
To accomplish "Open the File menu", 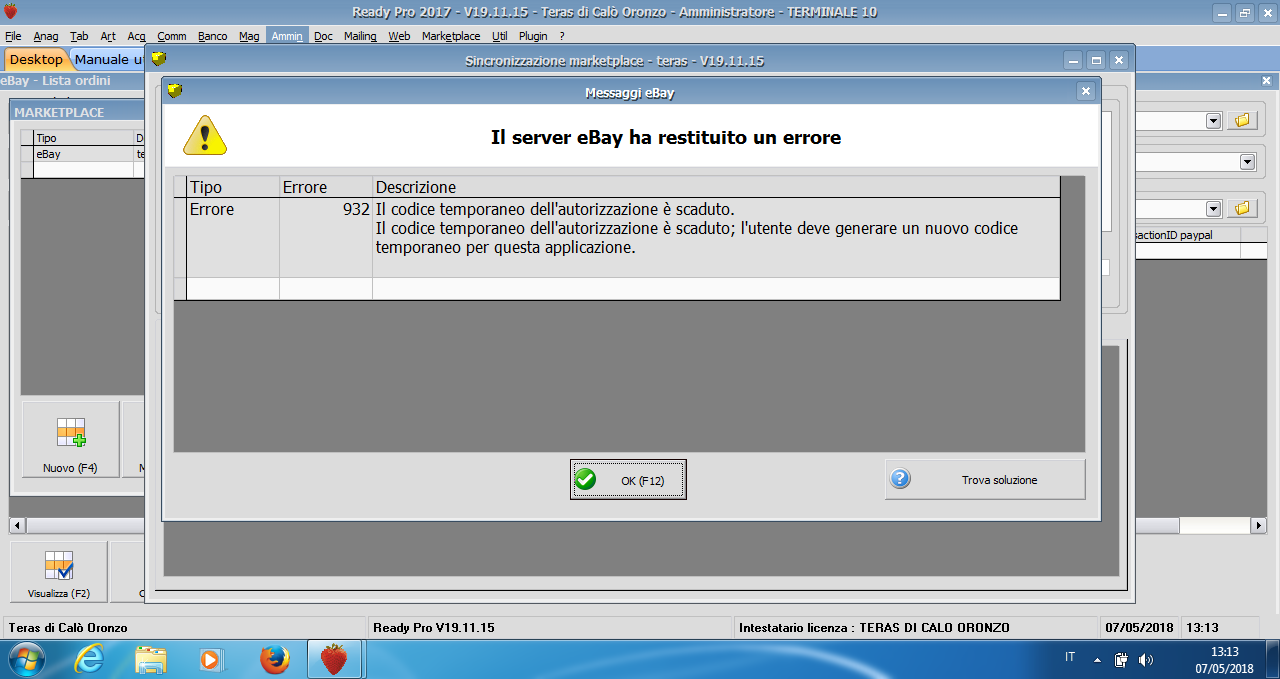I will (13, 36).
